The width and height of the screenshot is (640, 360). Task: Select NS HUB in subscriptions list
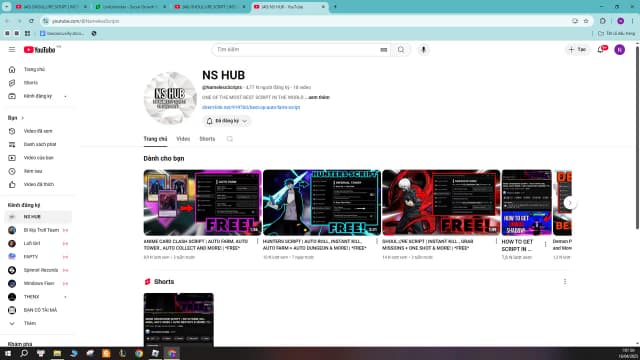(39, 217)
